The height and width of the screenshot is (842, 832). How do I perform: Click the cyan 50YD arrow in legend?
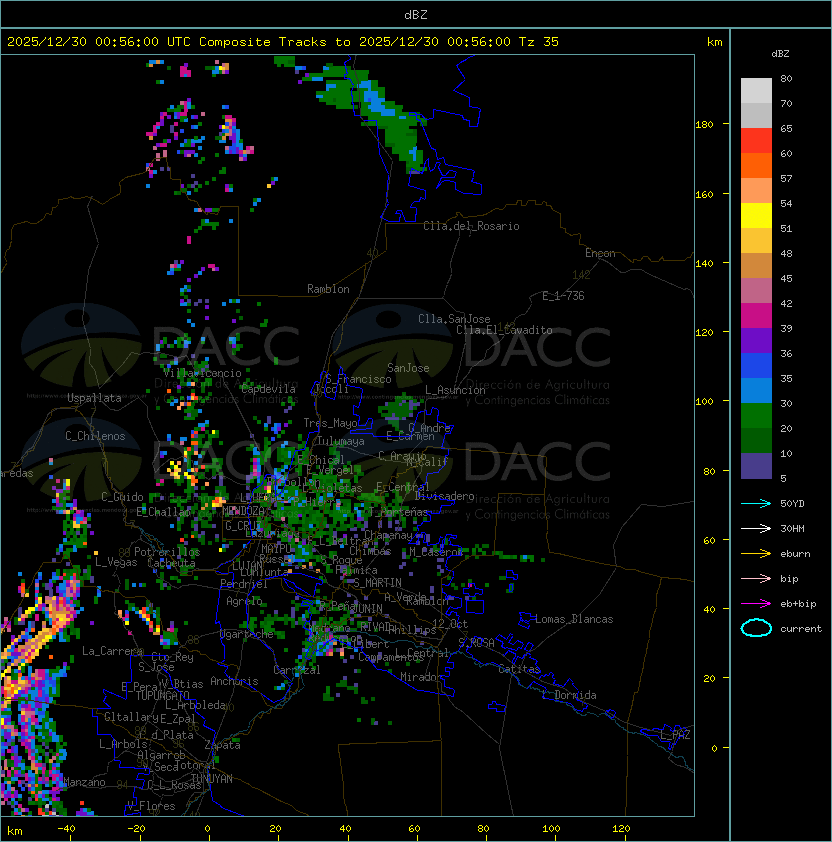tap(756, 503)
